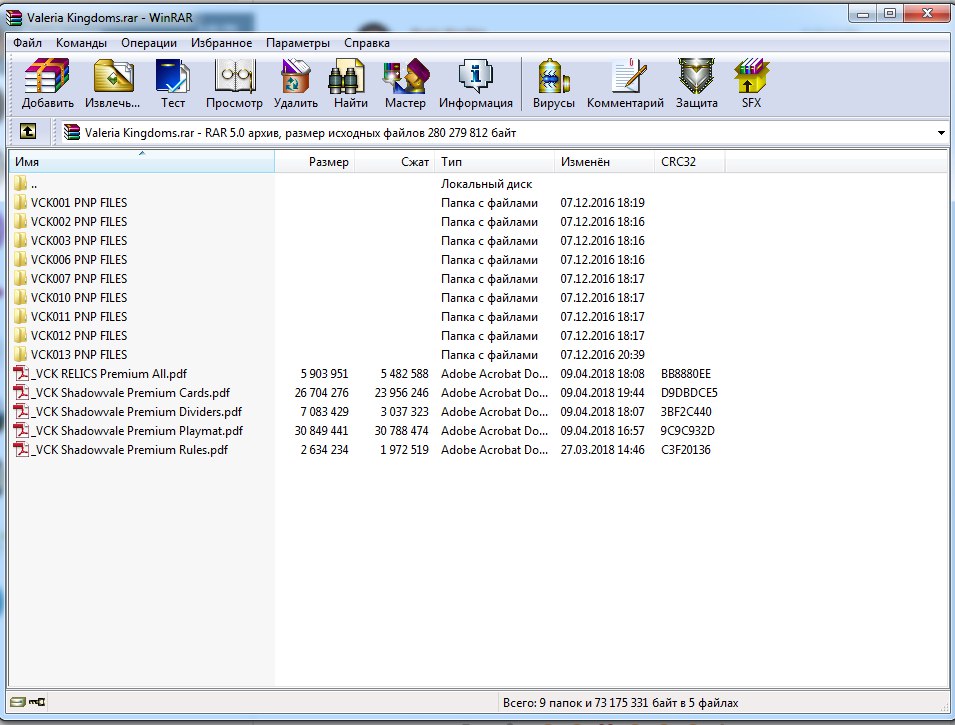Select _VCK Shadowvale Premium Dividers.pdf
The width and height of the screenshot is (955, 725).
136,412
